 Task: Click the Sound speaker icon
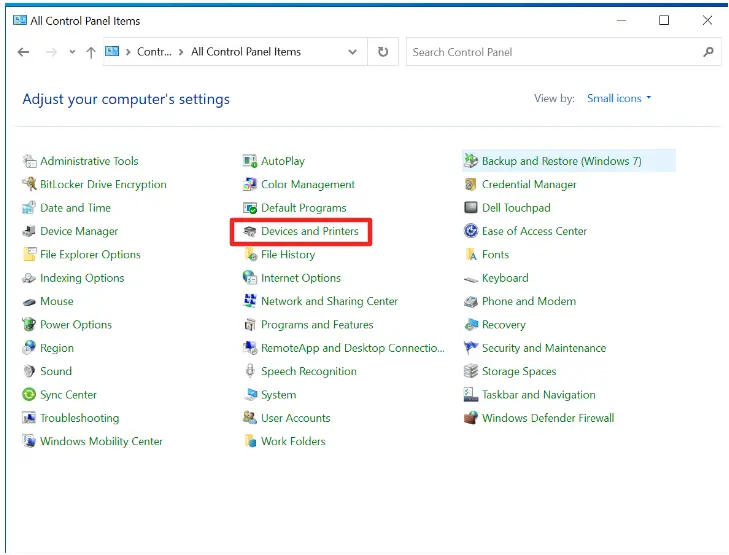click(x=29, y=371)
